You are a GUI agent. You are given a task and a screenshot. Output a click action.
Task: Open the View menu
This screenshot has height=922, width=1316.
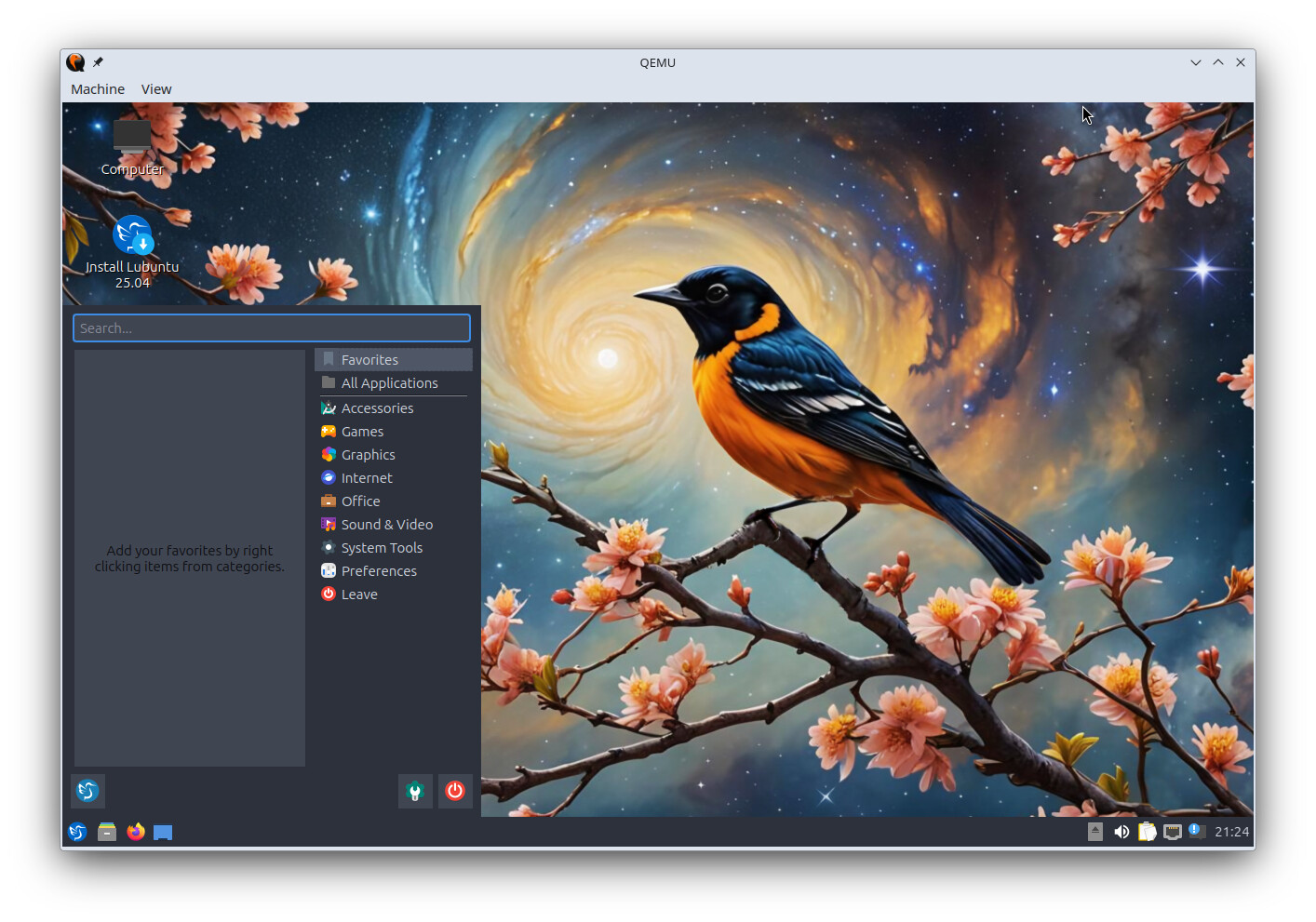[x=156, y=89]
